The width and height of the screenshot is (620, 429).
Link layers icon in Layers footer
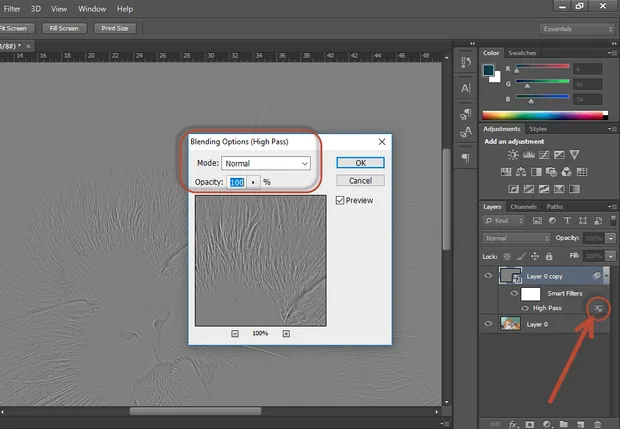point(495,424)
